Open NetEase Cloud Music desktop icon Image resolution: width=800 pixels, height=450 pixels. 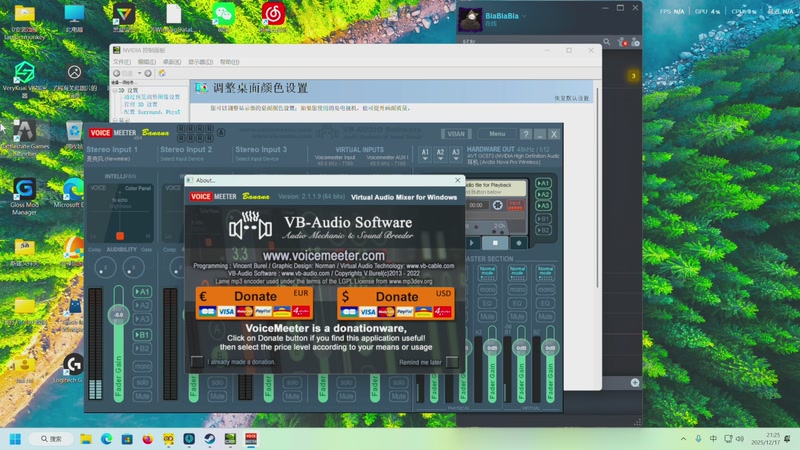[273, 16]
